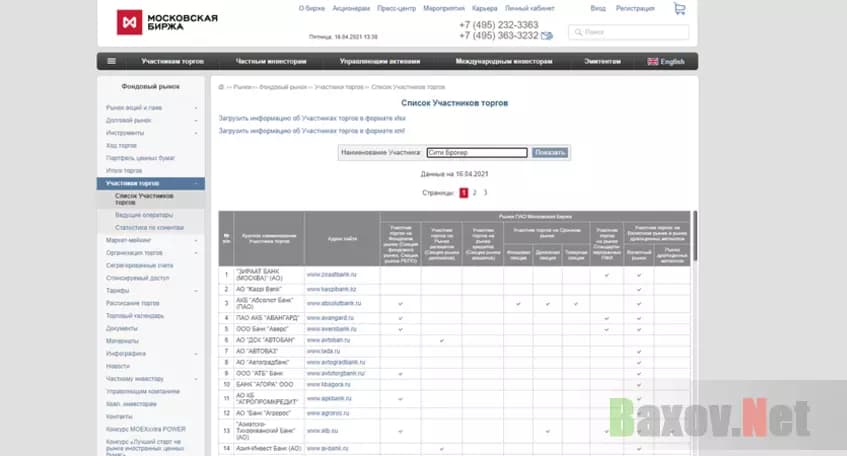Open the hamburger menu in navigation bar
The height and width of the screenshot is (456, 847).
click(x=111, y=61)
